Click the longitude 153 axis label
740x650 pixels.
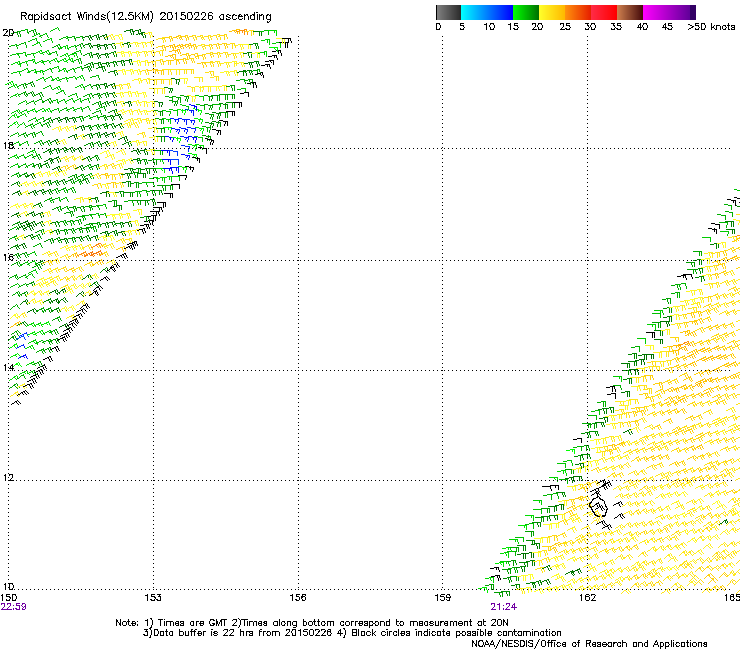point(153,598)
